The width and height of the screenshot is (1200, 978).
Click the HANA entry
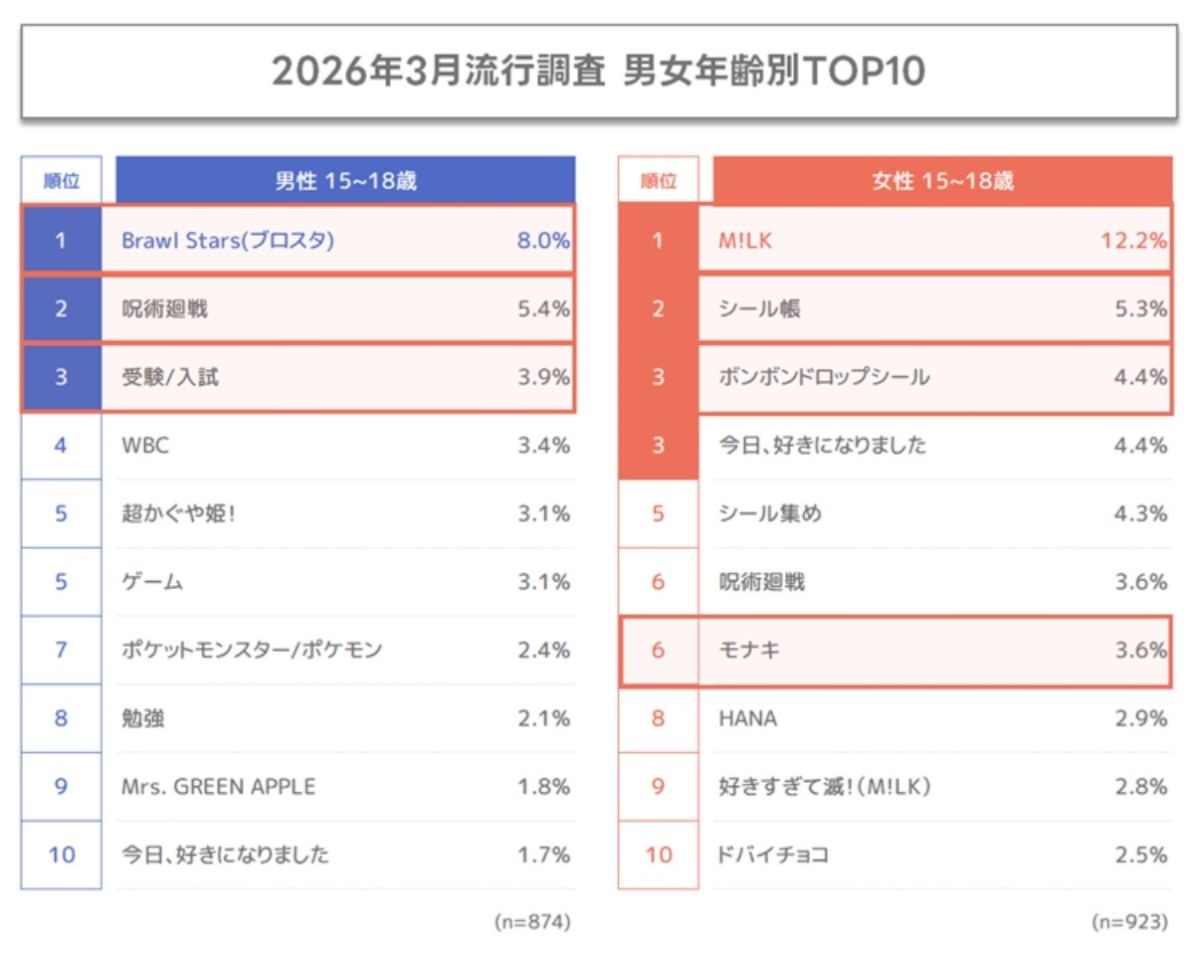click(747, 718)
